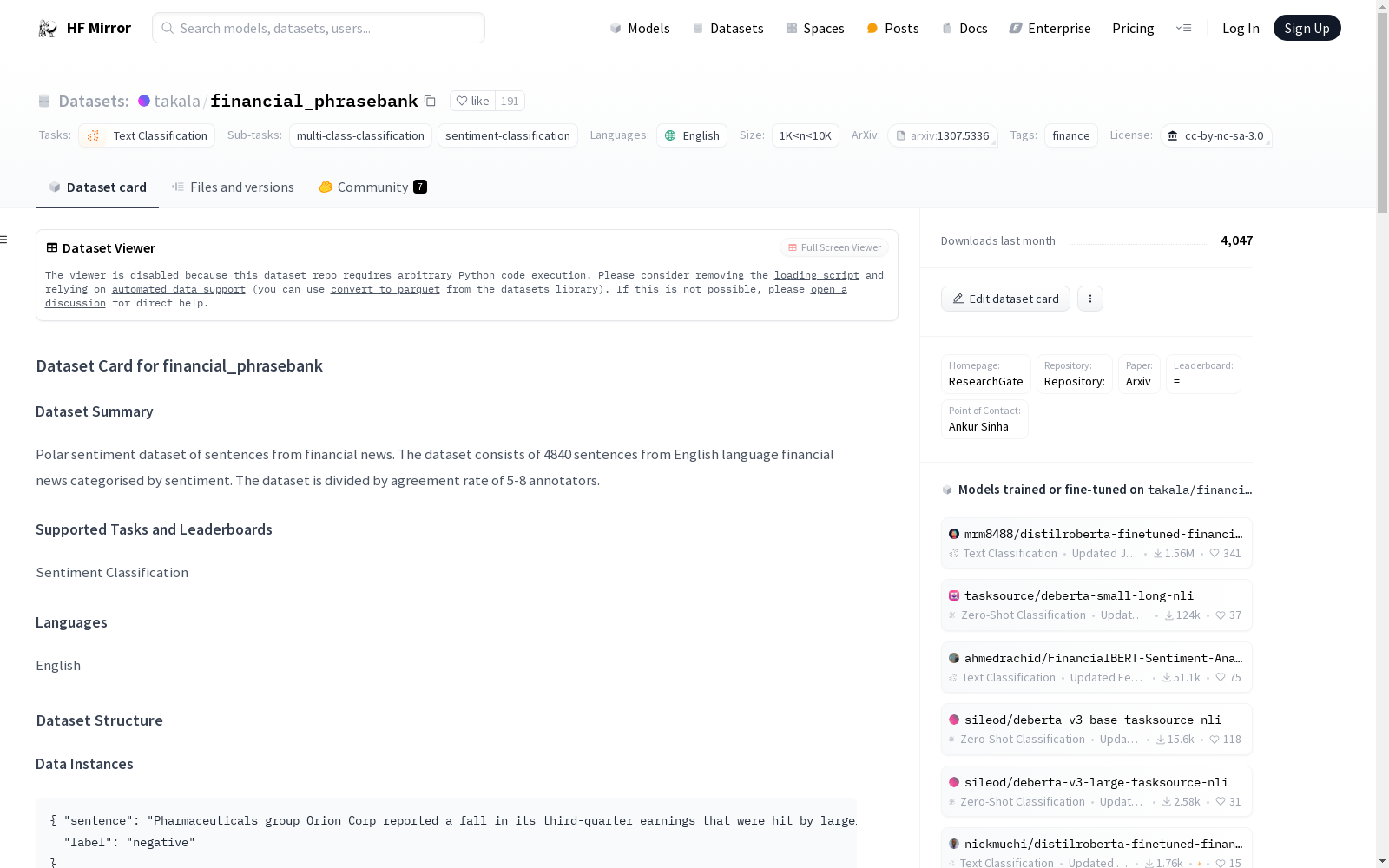Open the Community tab
This screenshot has height=868, width=1389.
coord(372,187)
